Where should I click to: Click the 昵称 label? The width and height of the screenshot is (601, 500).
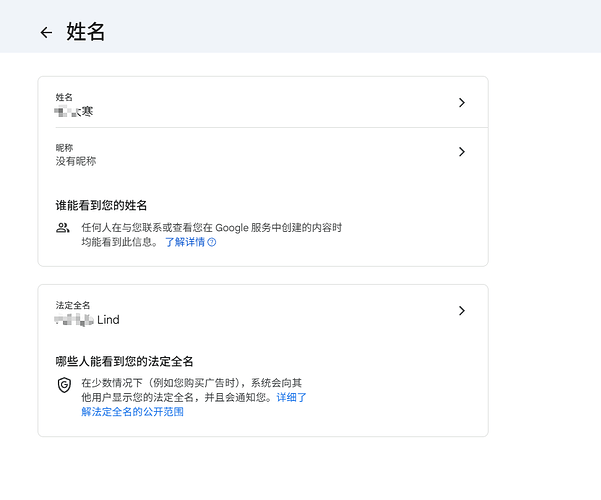[64, 148]
